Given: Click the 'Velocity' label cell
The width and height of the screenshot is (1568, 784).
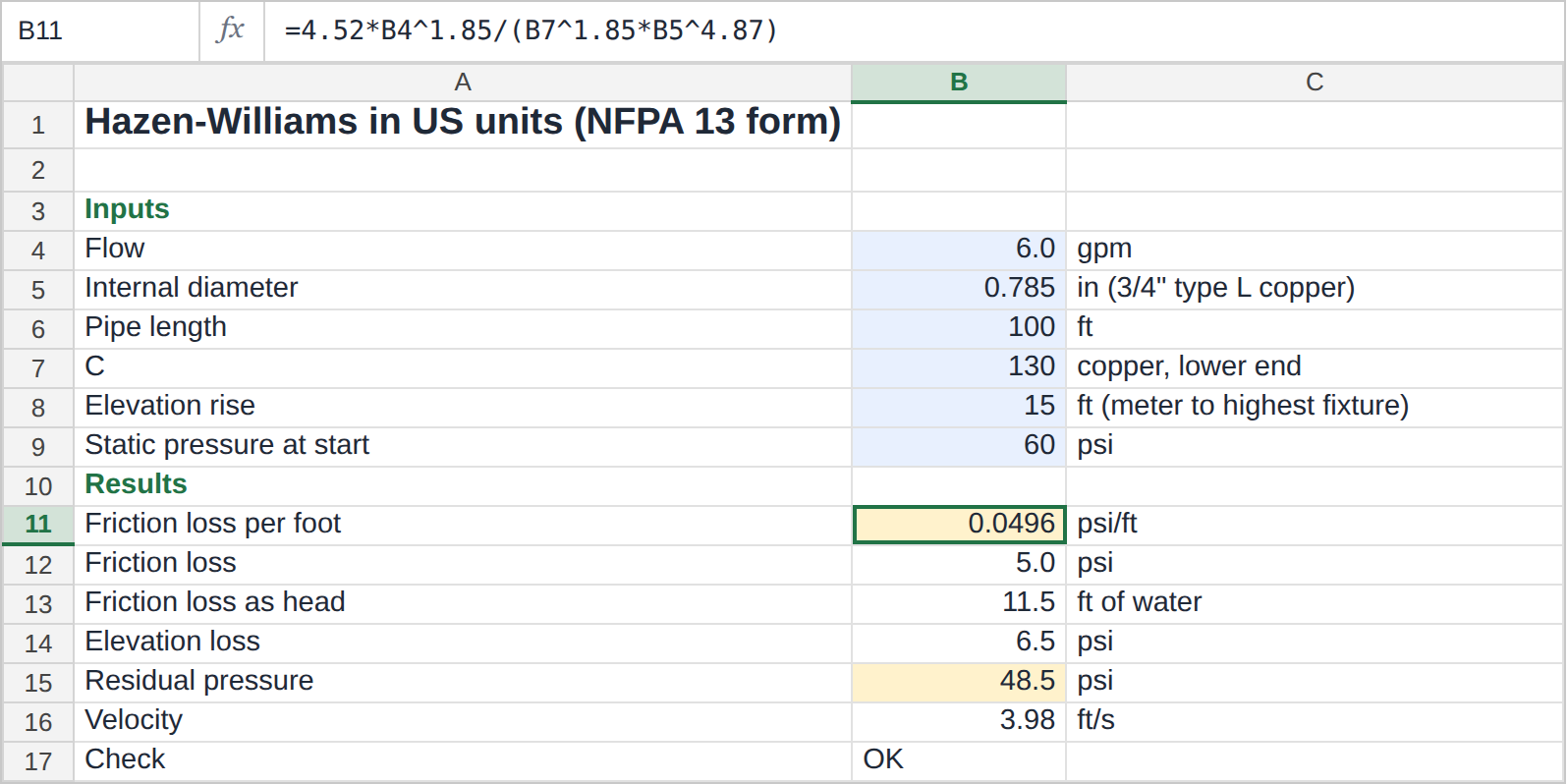Looking at the screenshot, I should click(x=463, y=722).
